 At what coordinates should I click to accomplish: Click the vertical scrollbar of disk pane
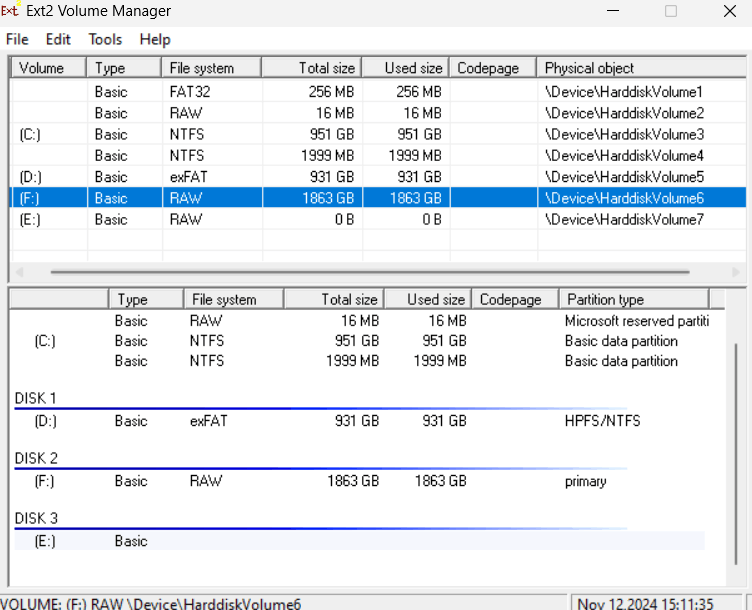(x=736, y=454)
